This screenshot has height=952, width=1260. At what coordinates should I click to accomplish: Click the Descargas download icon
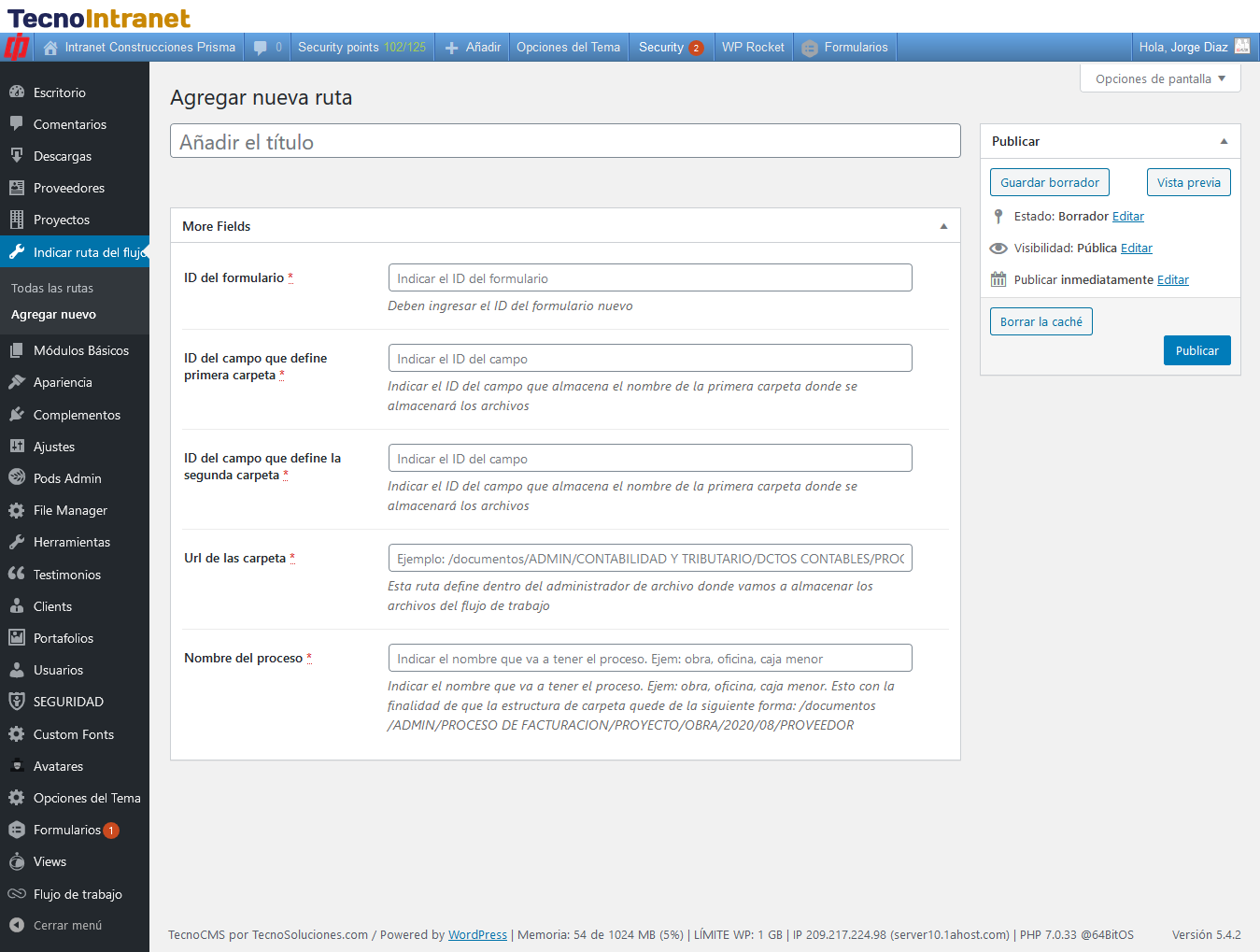coord(17,156)
